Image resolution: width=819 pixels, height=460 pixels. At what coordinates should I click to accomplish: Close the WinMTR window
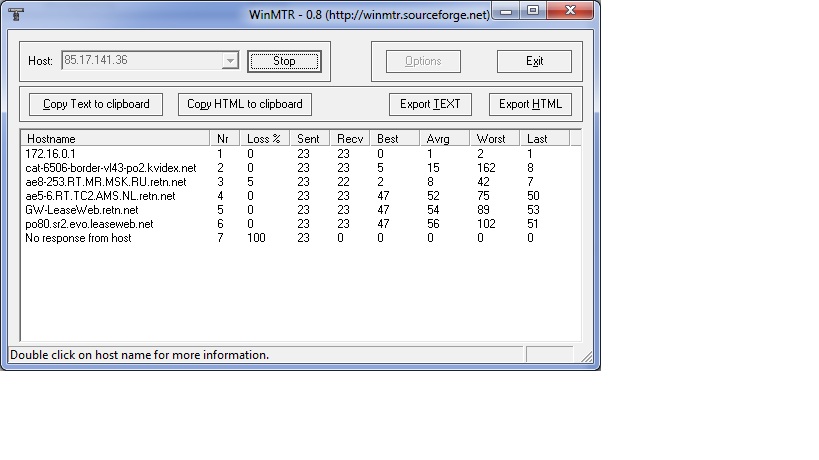pos(570,10)
